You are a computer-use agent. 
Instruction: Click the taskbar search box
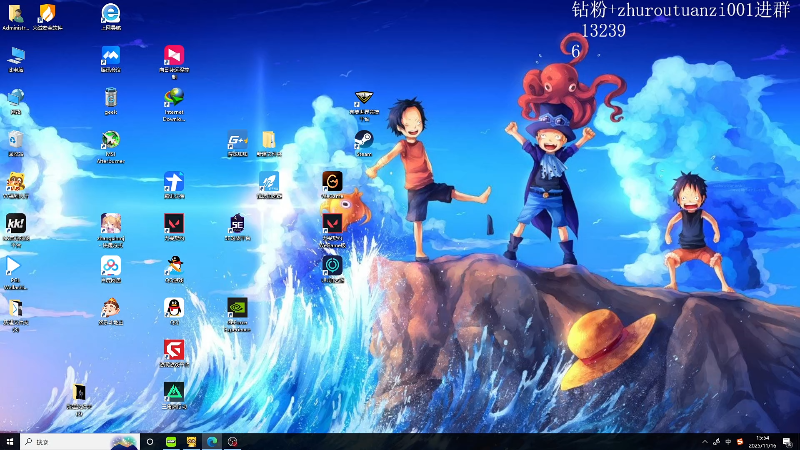pyautogui.click(x=80, y=442)
